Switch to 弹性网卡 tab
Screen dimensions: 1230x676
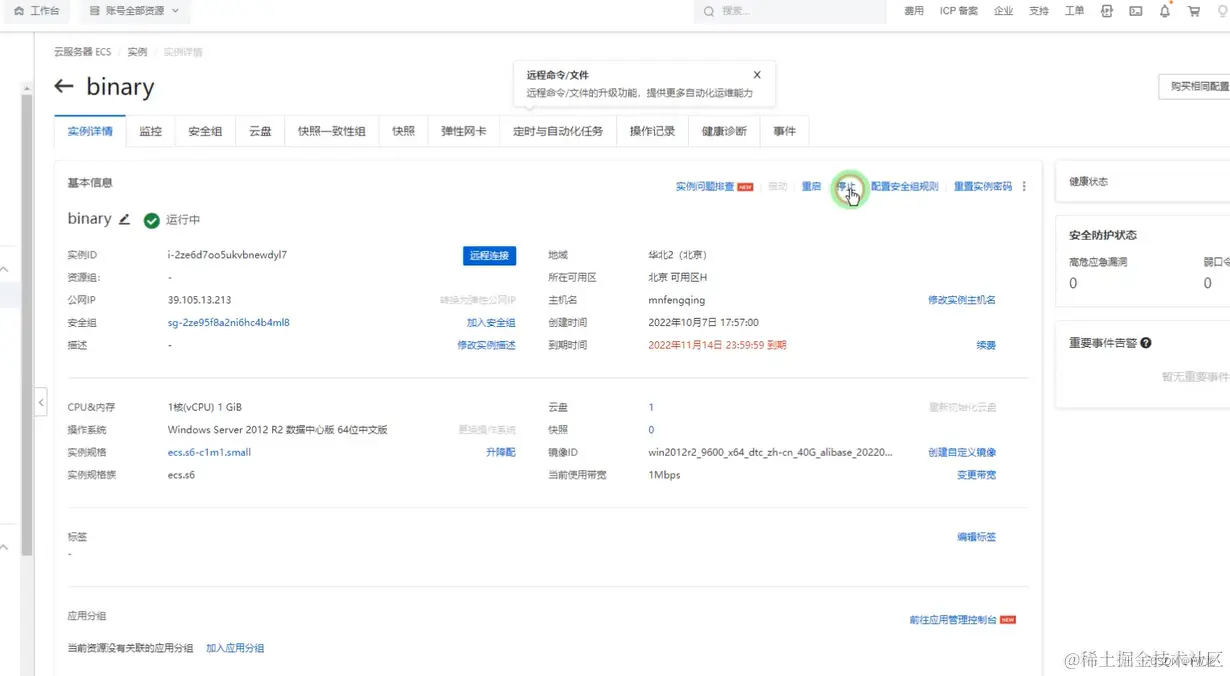click(463, 131)
